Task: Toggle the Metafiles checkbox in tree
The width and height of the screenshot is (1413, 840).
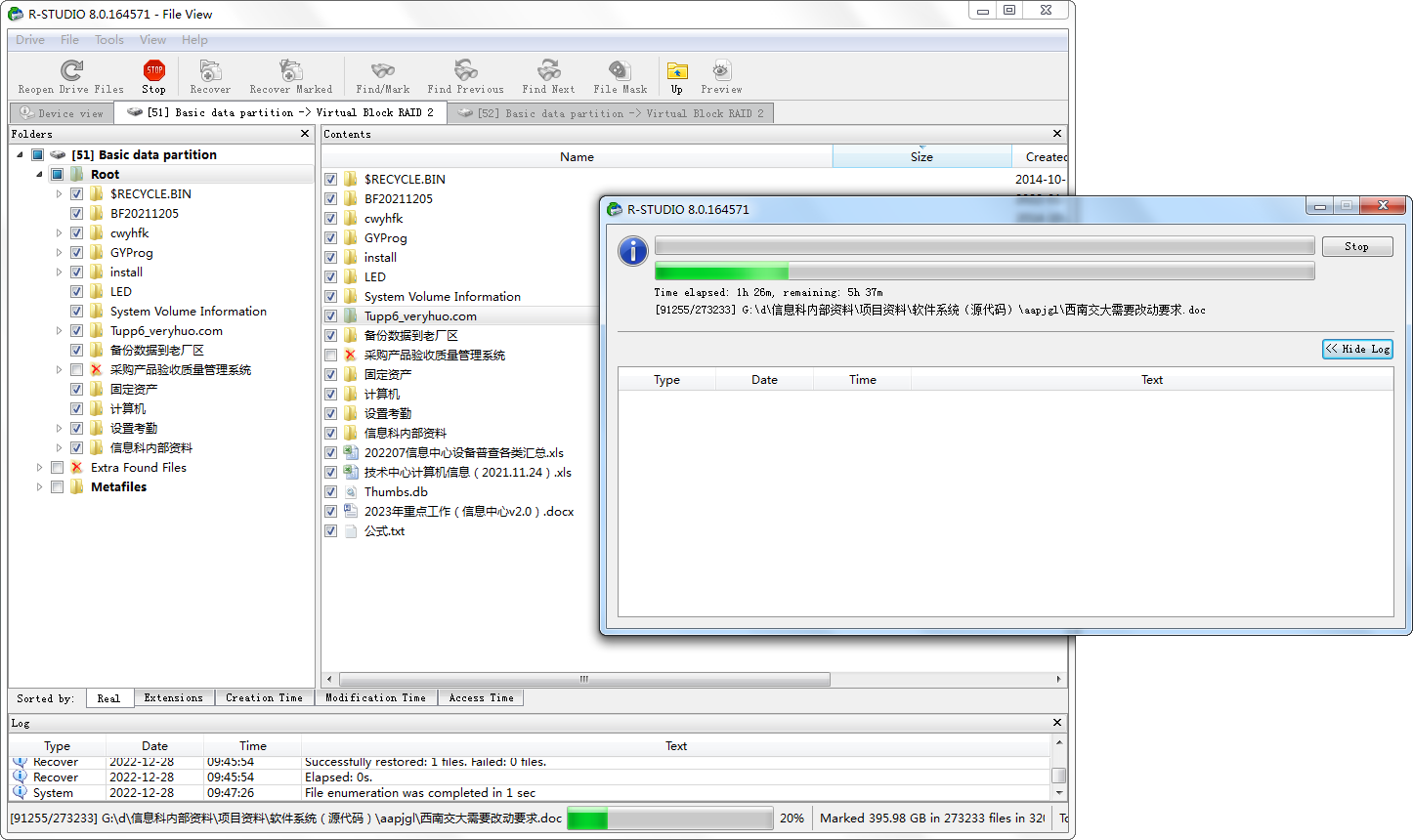Action: pyautogui.click(x=57, y=486)
